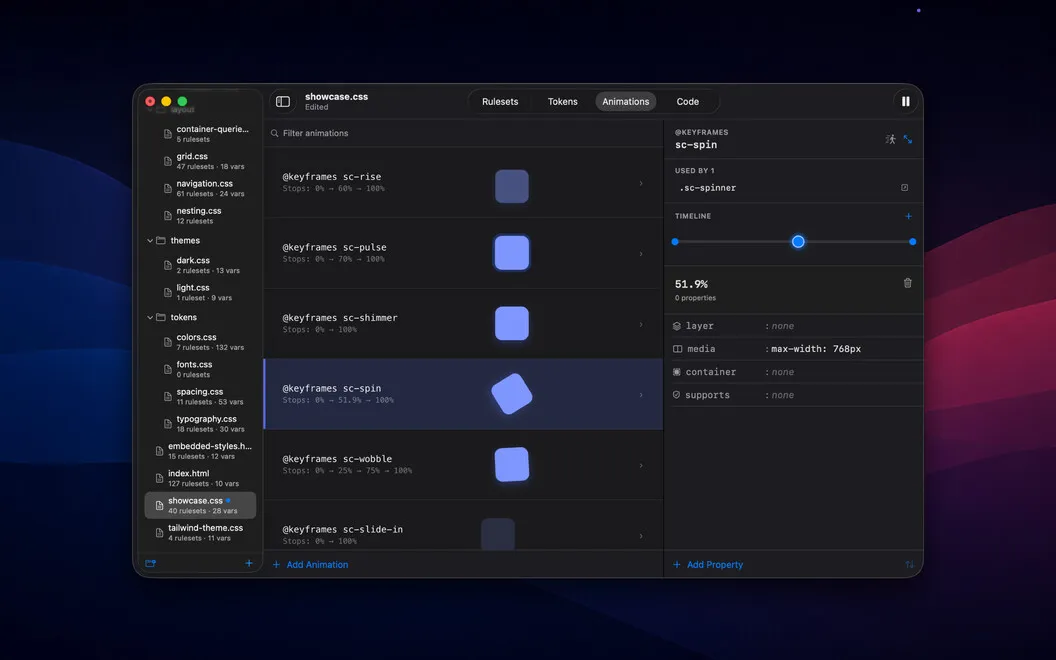Click the container row icon
Viewport: 1056px width, 660px height.
click(x=677, y=372)
